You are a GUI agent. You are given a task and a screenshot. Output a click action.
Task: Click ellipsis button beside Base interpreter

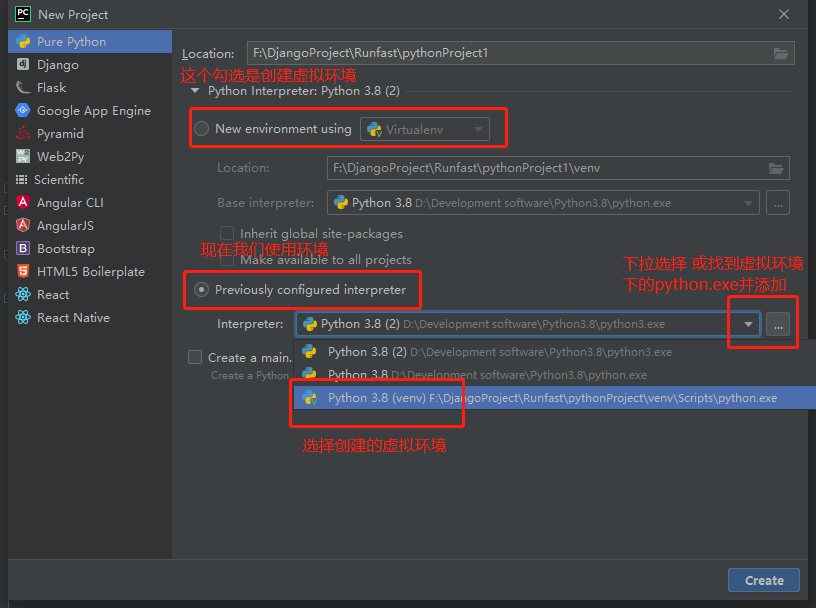[x=778, y=203]
